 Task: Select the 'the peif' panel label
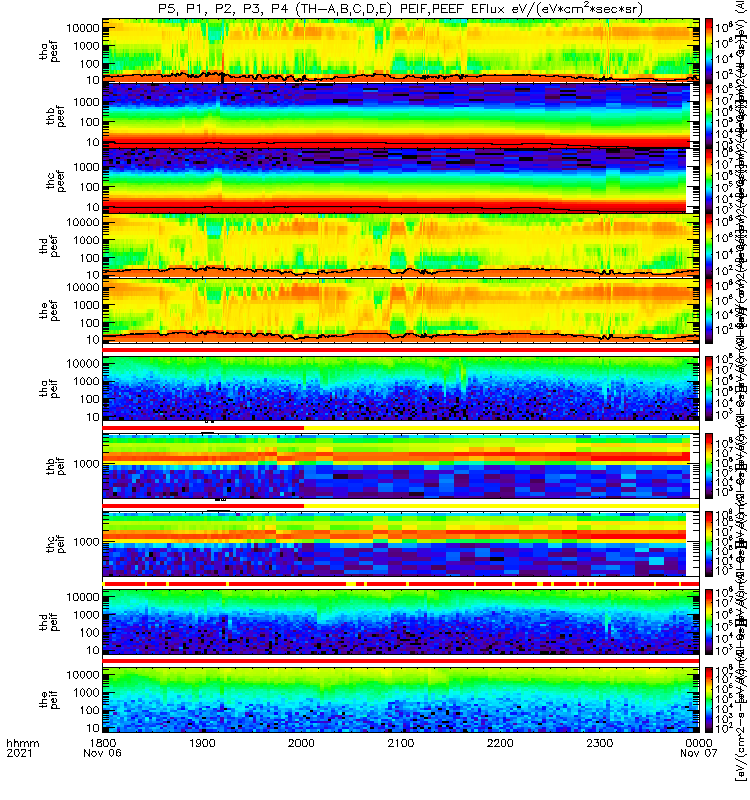click(49, 699)
